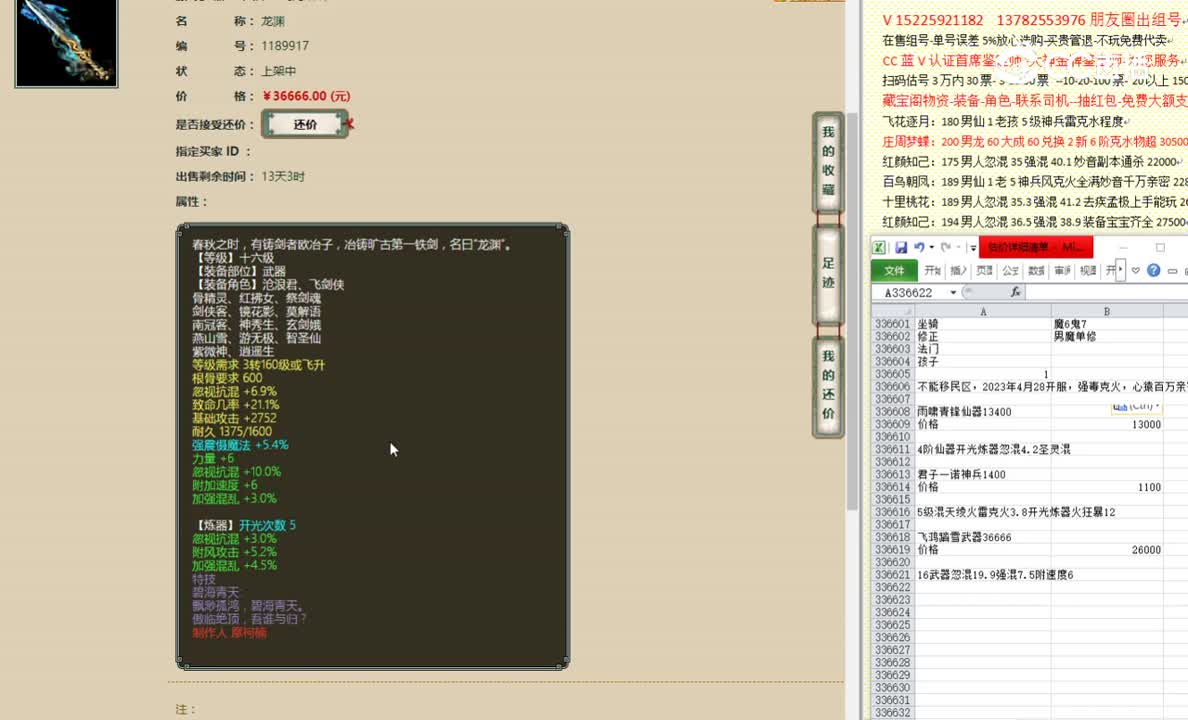Click the 百鸟朝凤 listing line in document
This screenshot has height=720, width=1188.
point(1034,182)
